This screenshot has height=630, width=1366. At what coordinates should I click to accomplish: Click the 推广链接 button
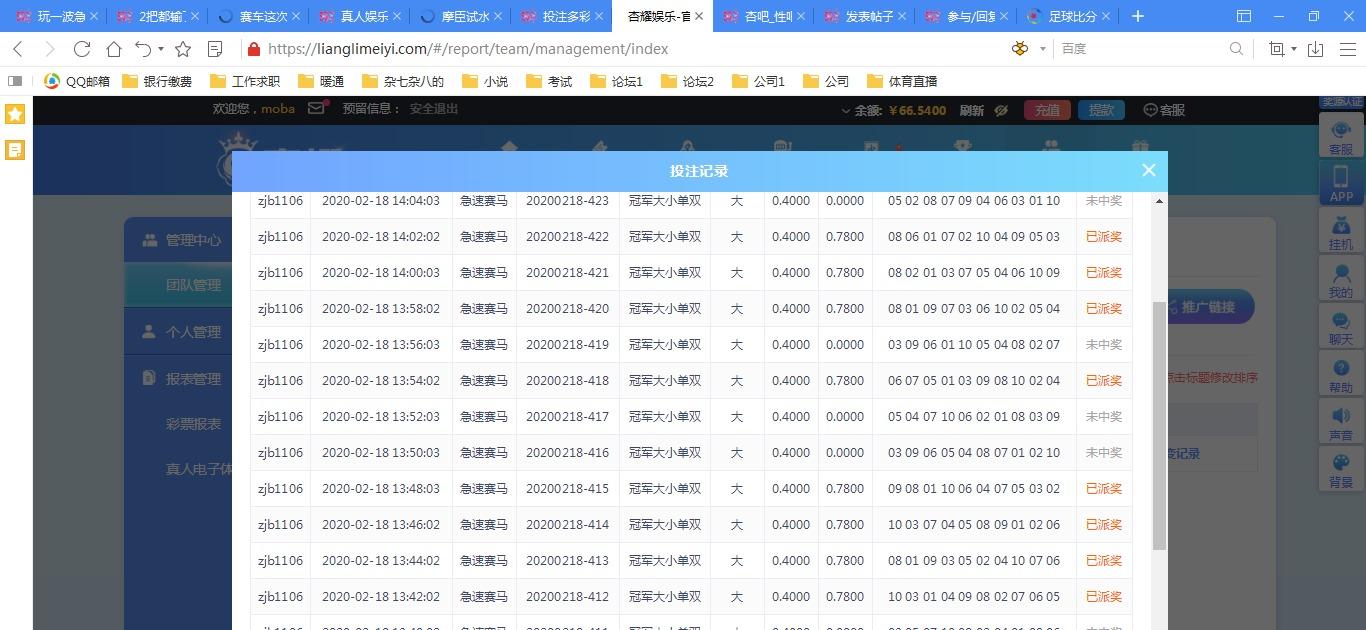(1210, 307)
